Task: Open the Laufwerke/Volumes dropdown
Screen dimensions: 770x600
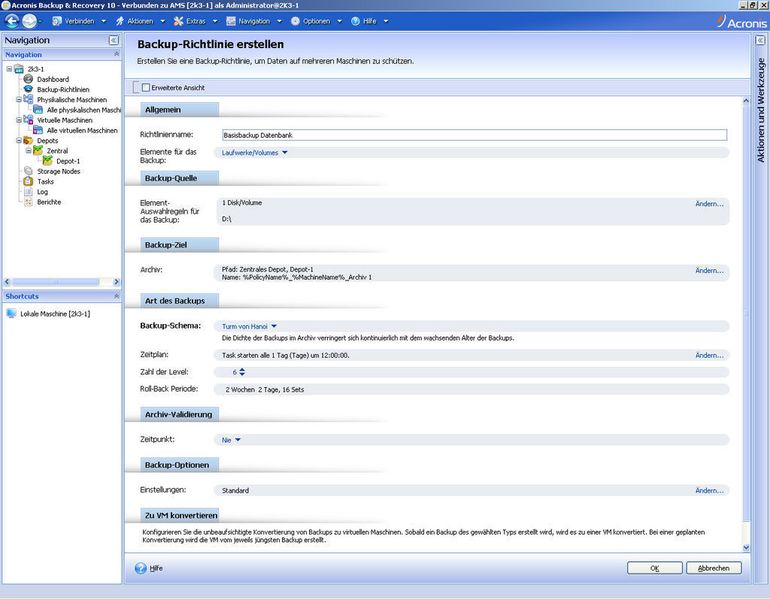Action: [x=254, y=153]
